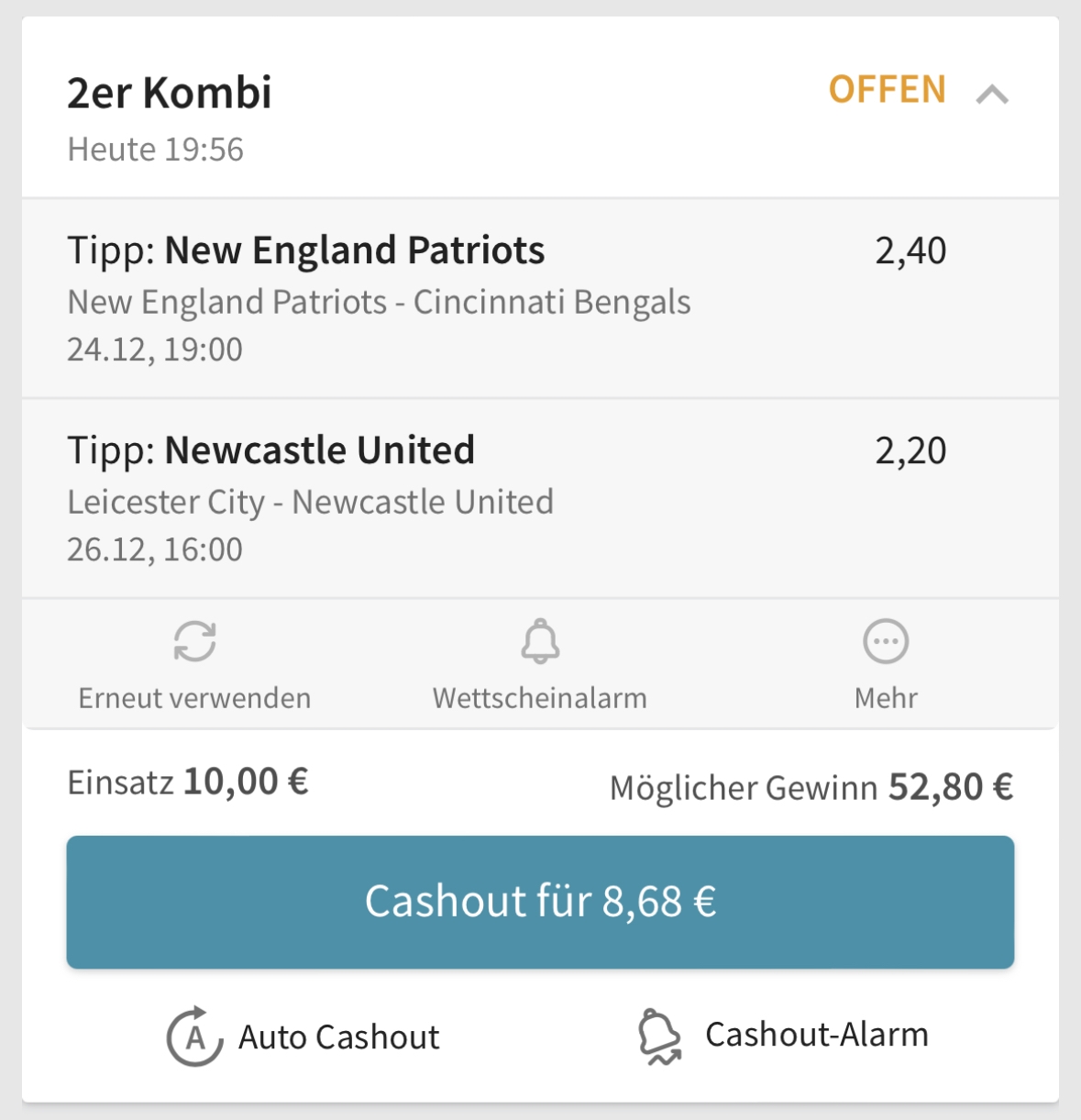Click the 2,40 odds value

(x=910, y=250)
